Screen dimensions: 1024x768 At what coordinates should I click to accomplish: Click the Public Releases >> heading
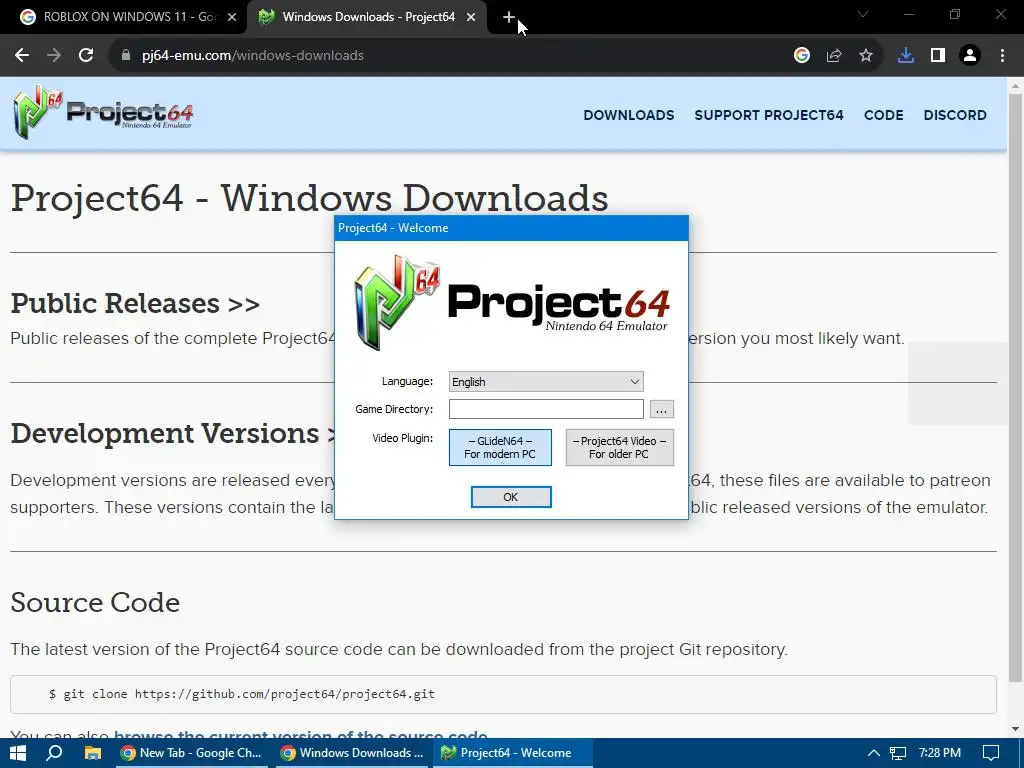tap(135, 303)
